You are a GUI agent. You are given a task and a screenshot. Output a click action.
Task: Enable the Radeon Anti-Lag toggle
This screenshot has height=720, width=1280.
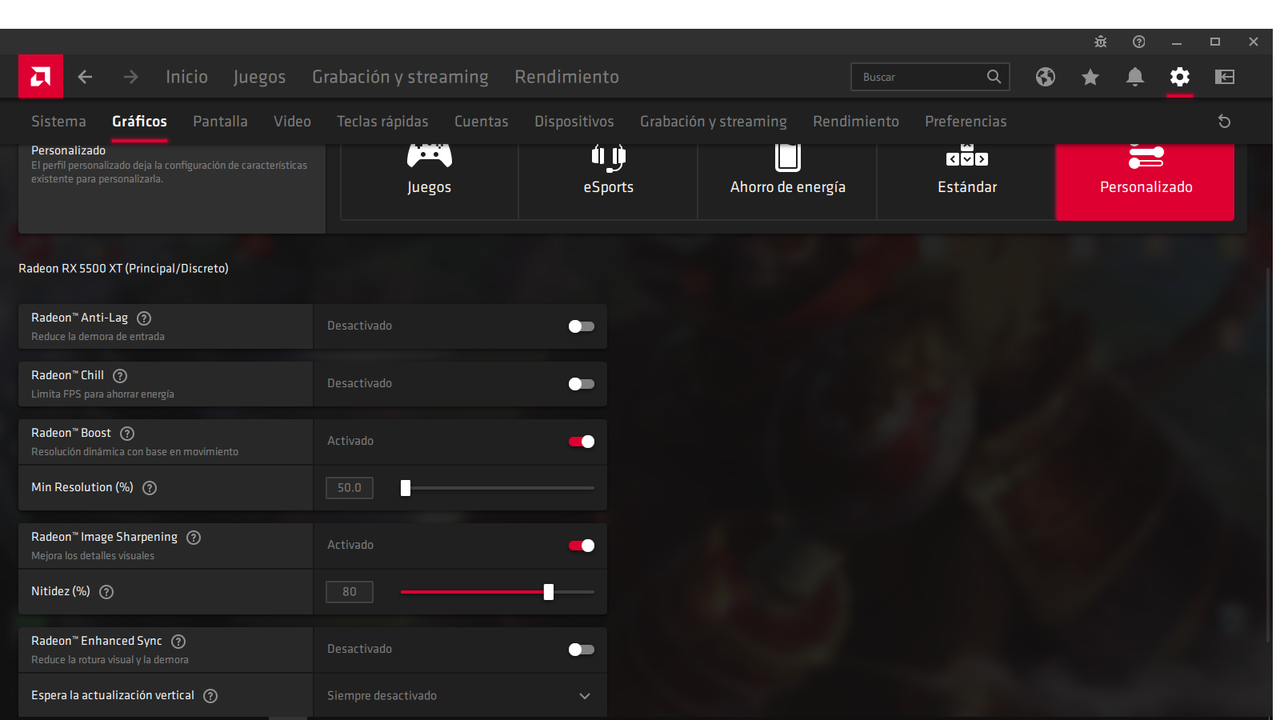(x=581, y=326)
